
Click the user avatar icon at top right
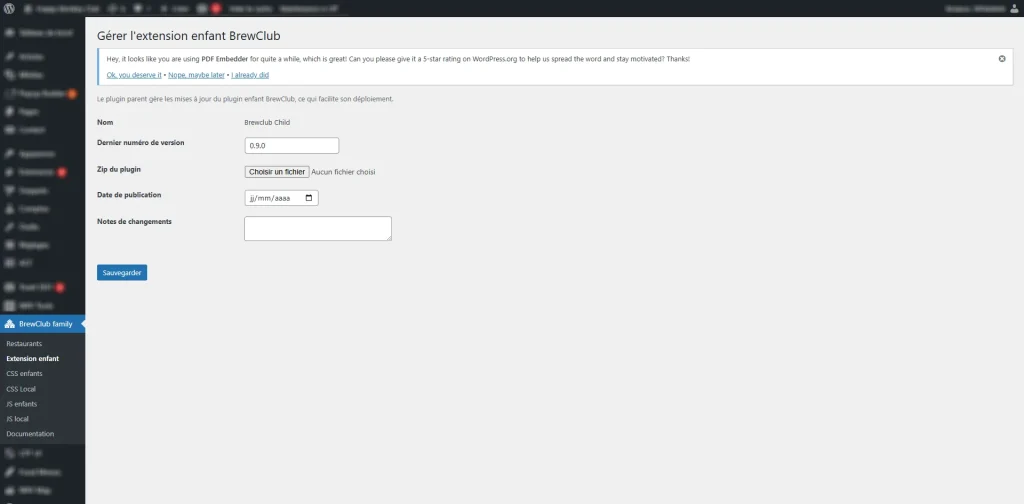coord(1014,9)
